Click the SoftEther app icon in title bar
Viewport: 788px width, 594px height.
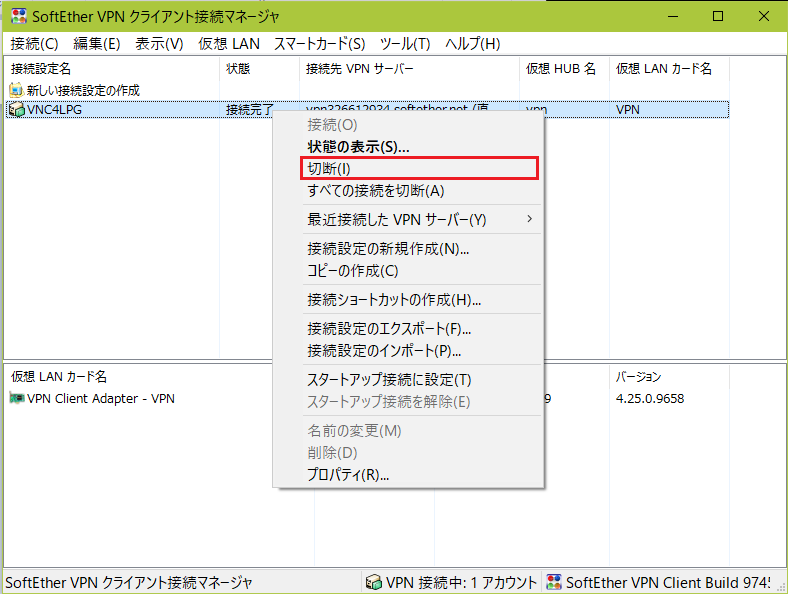tap(19, 16)
